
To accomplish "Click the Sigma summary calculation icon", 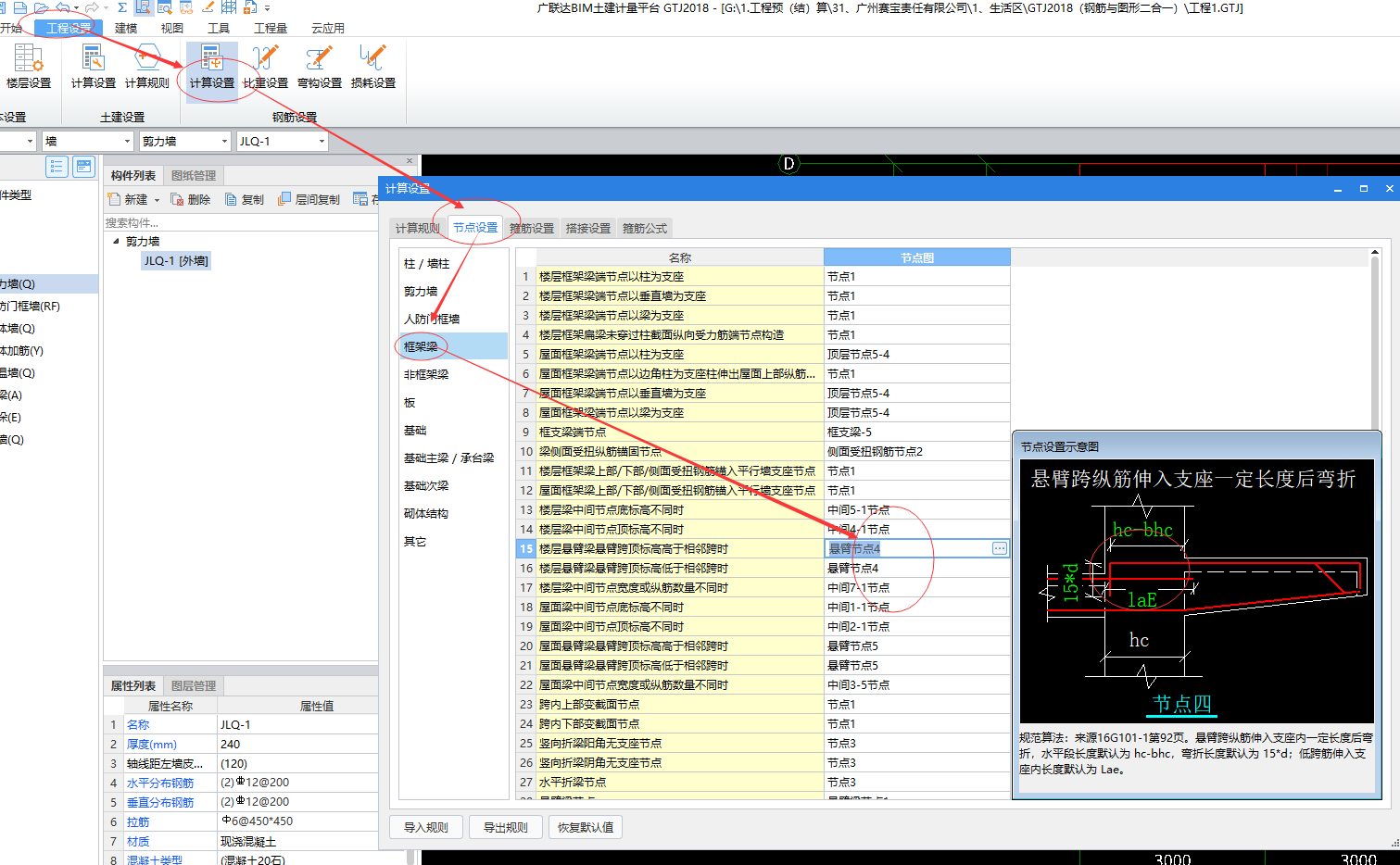I will pos(121,7).
